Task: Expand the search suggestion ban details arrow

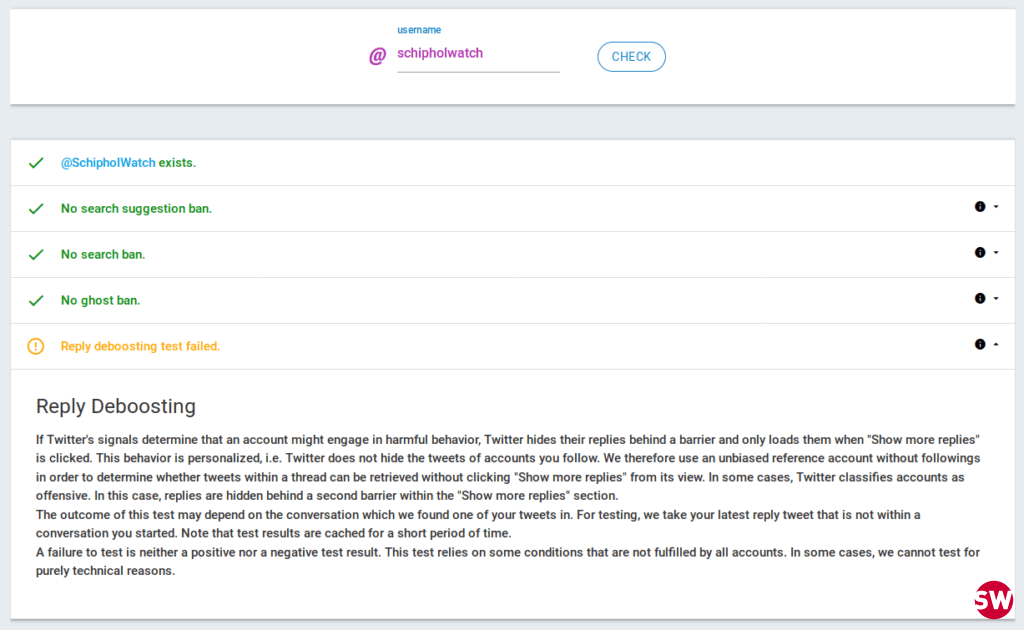Action: tap(996, 207)
